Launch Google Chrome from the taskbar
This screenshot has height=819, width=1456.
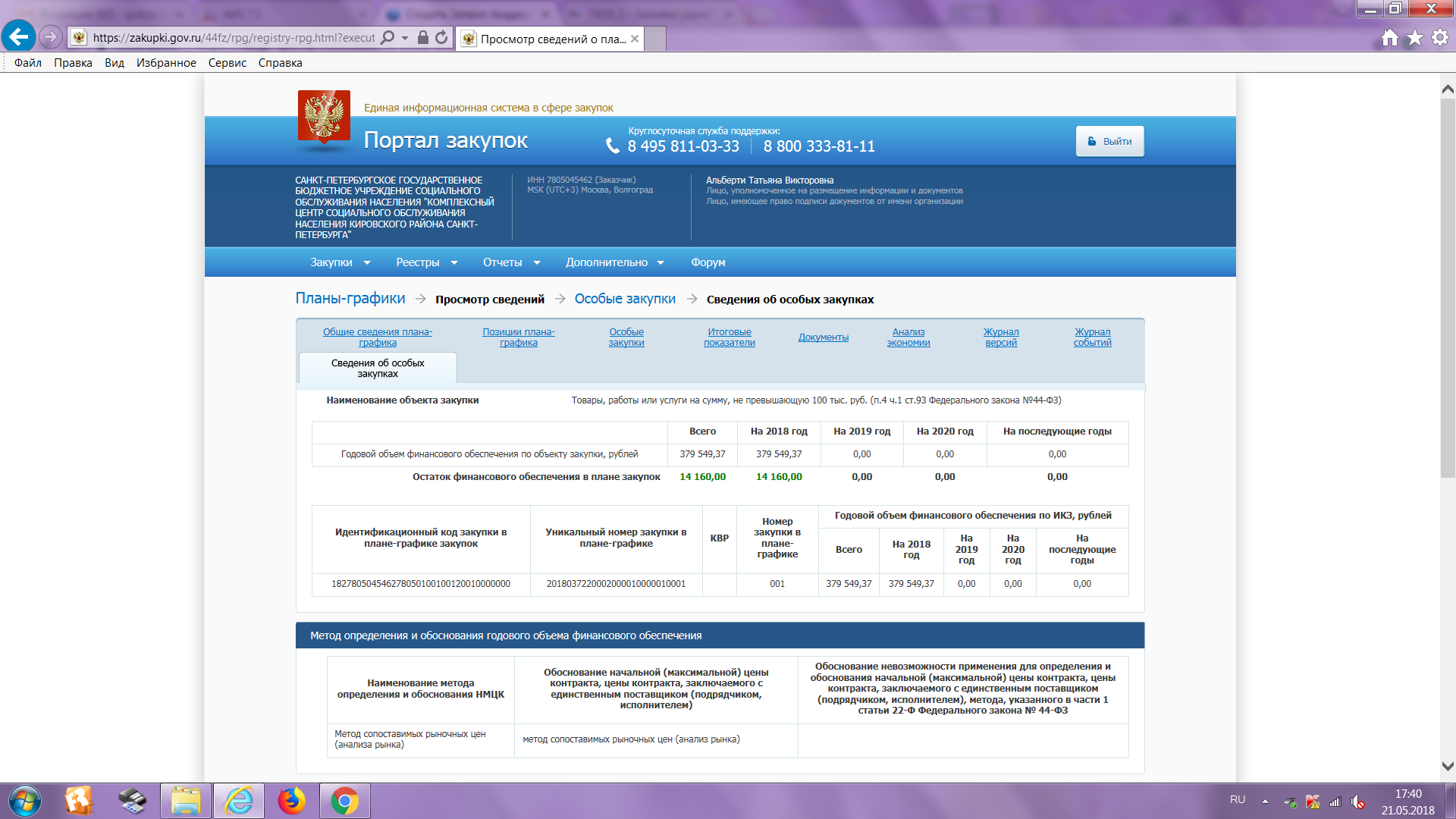(x=344, y=801)
